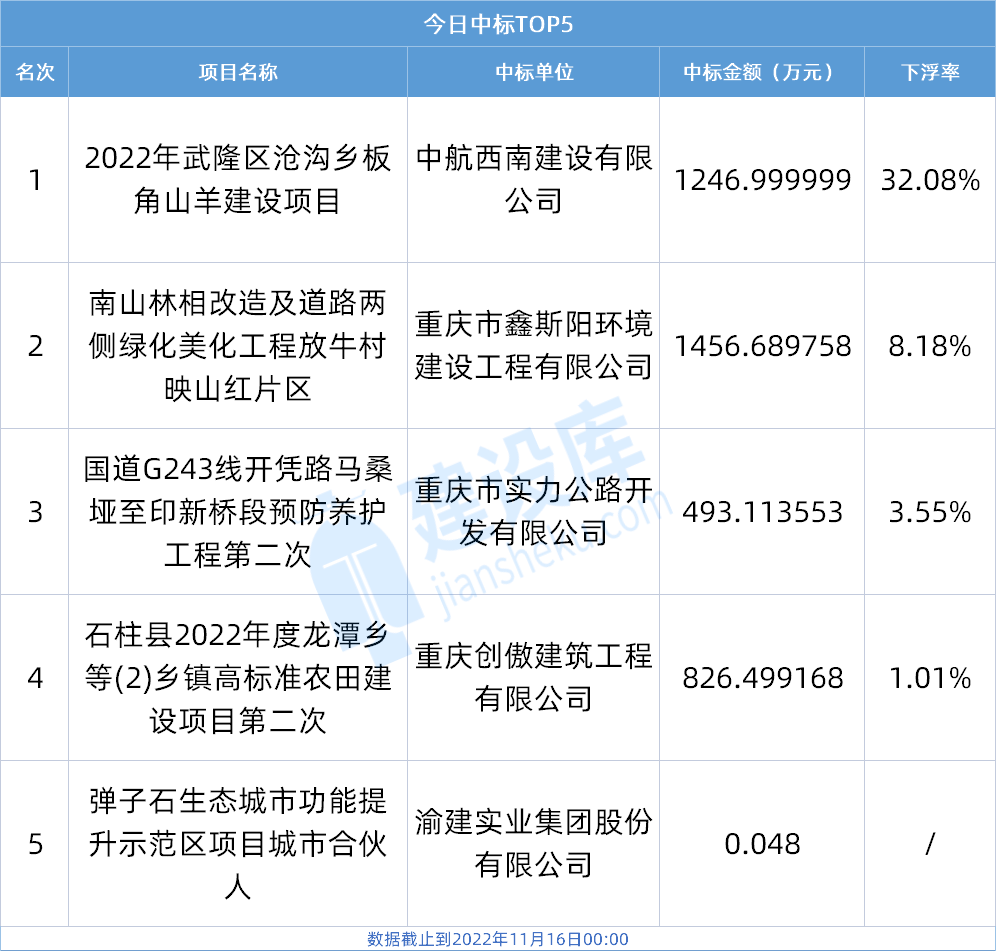
Task: Click the amount 1246.999999 cell
Action: coord(762,180)
